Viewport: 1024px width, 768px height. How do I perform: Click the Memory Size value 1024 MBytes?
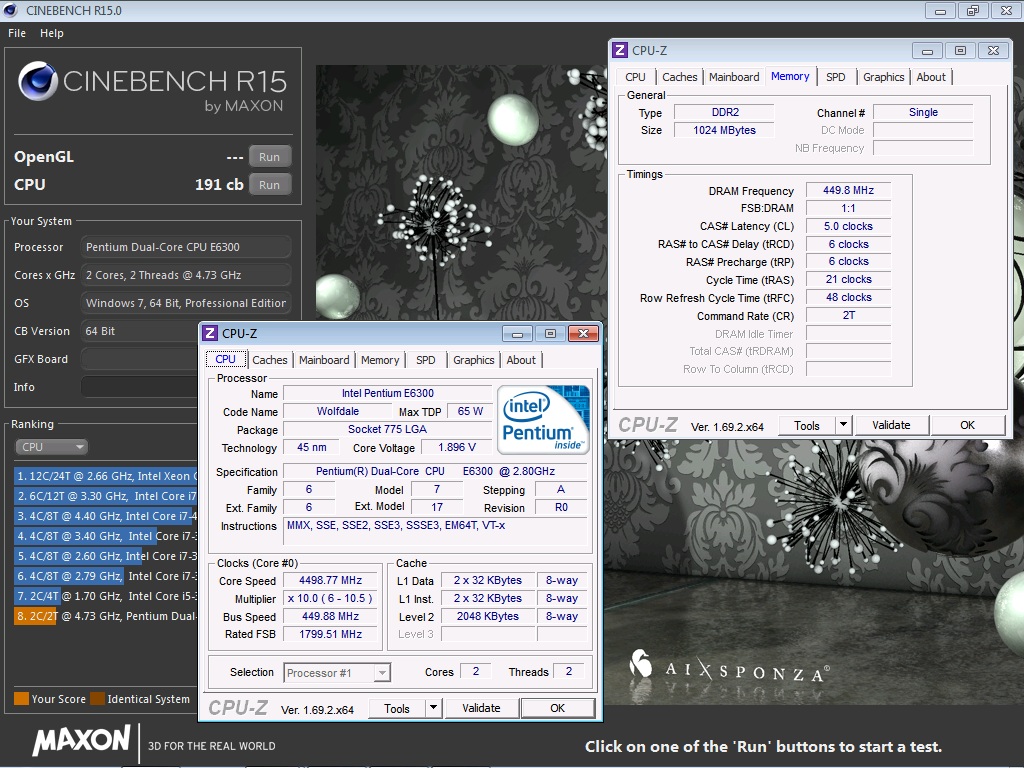[724, 130]
